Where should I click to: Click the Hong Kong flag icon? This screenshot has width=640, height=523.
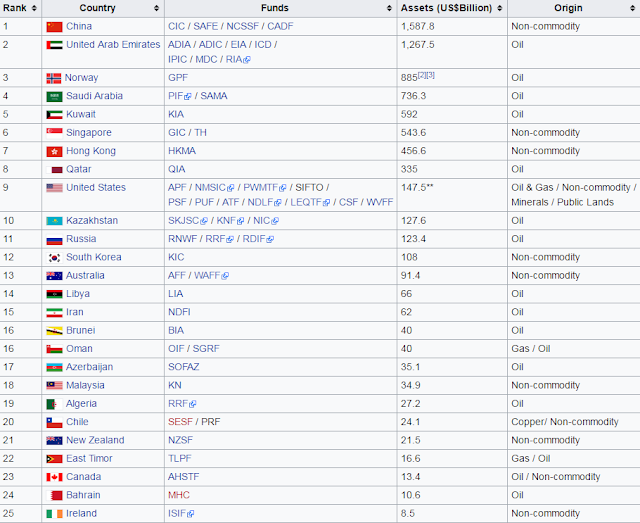tap(54, 151)
